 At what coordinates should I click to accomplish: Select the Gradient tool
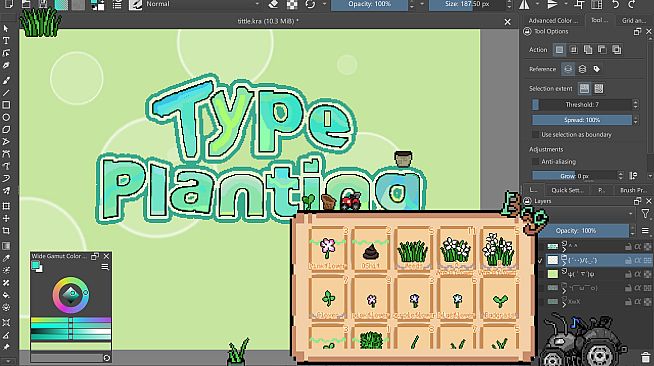tap(6, 246)
